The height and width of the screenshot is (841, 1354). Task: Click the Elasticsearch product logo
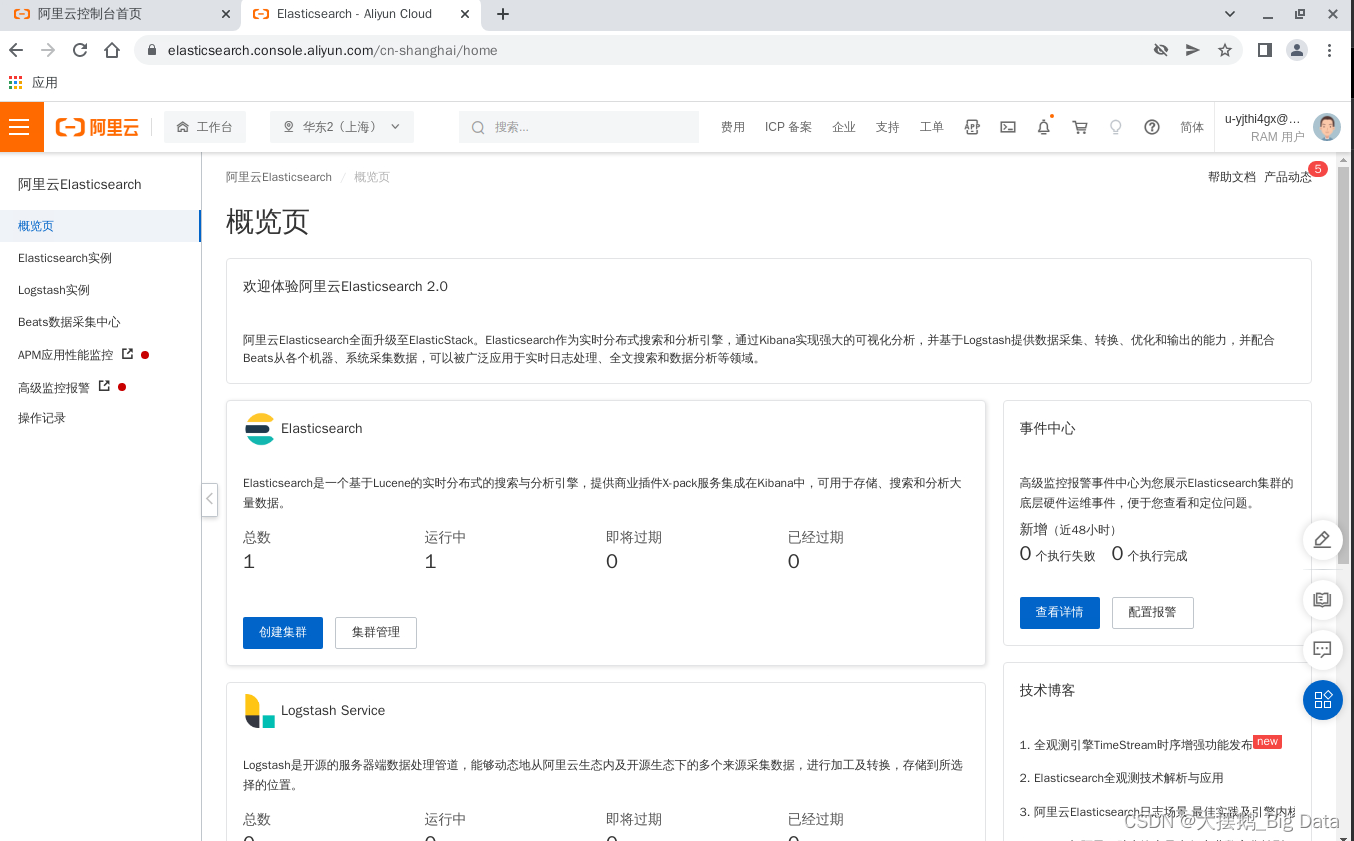[x=259, y=428]
